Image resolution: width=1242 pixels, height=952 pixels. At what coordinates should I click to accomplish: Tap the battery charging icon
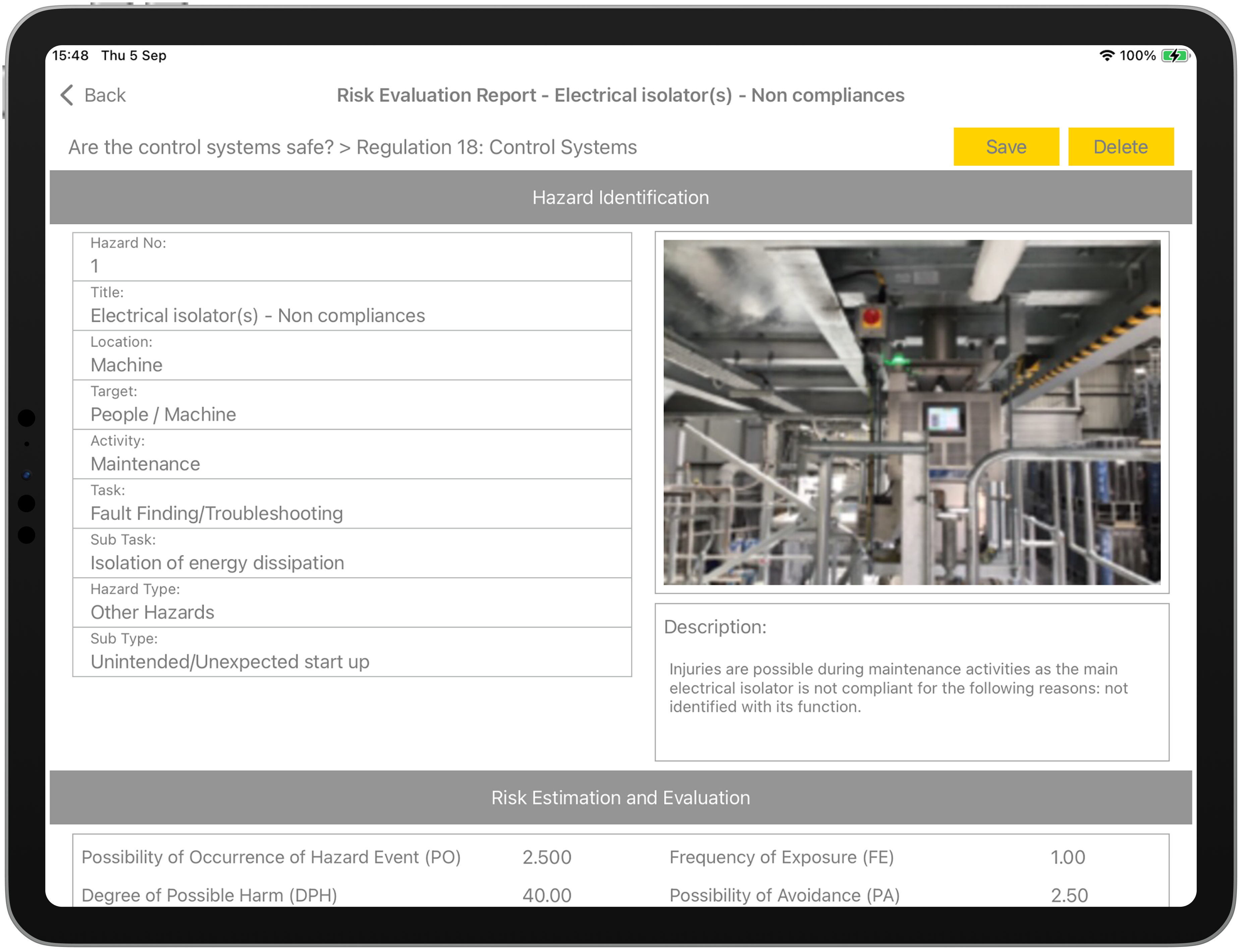[1175, 56]
